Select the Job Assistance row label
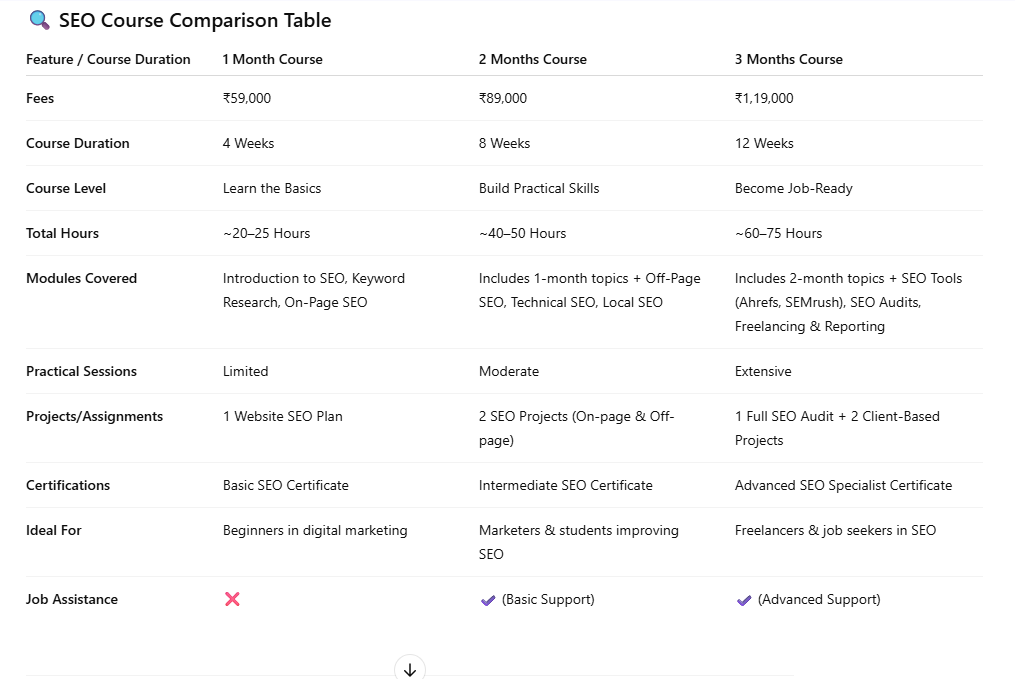Viewport: 1015px width, 679px height. (72, 599)
